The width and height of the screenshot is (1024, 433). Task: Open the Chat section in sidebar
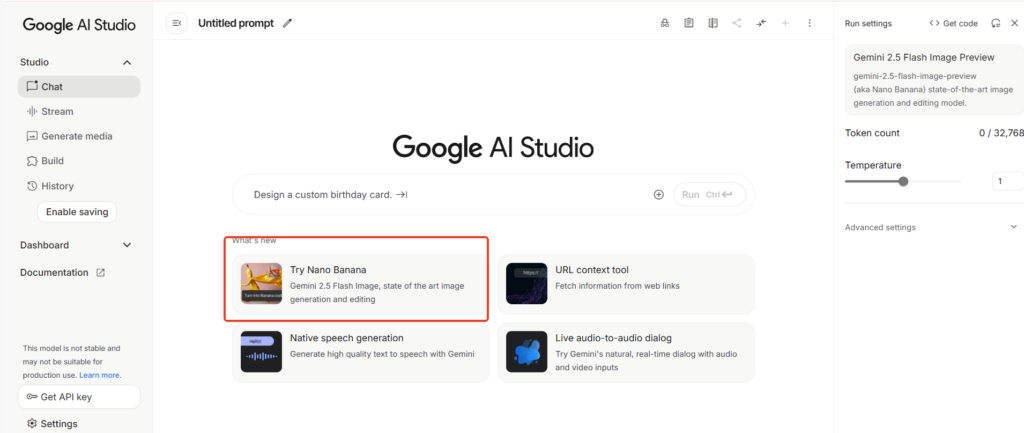pos(79,87)
